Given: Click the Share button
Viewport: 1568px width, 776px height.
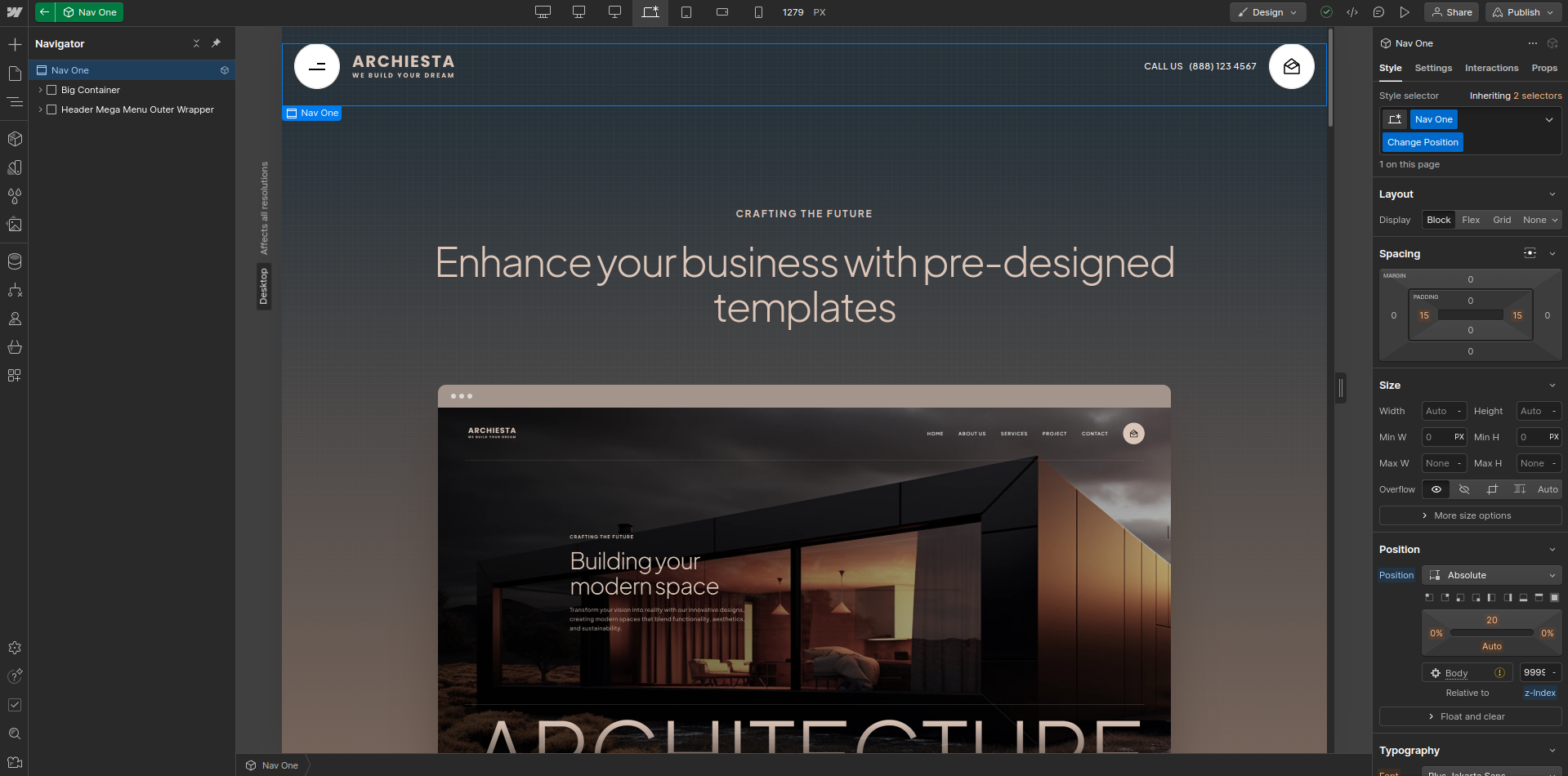Looking at the screenshot, I should (1452, 12).
